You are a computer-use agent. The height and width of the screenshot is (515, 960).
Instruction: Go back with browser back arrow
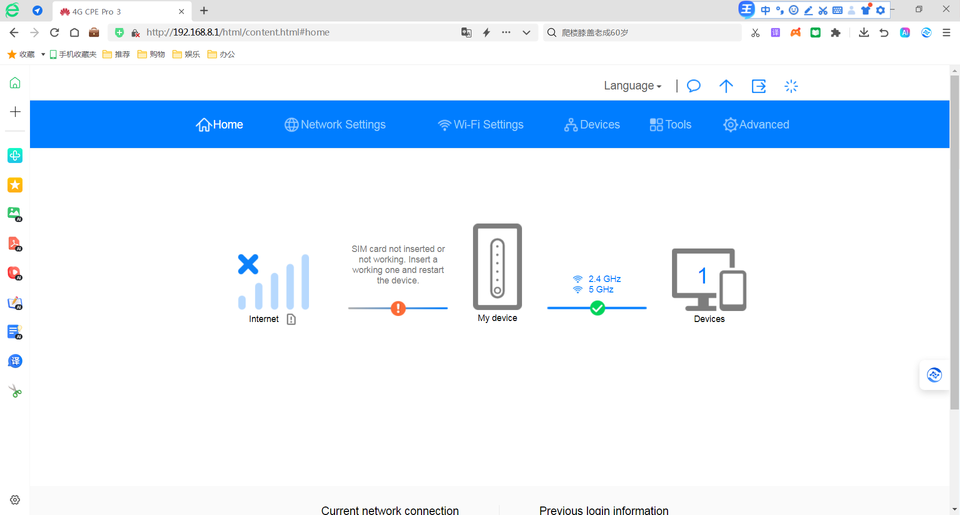14,32
